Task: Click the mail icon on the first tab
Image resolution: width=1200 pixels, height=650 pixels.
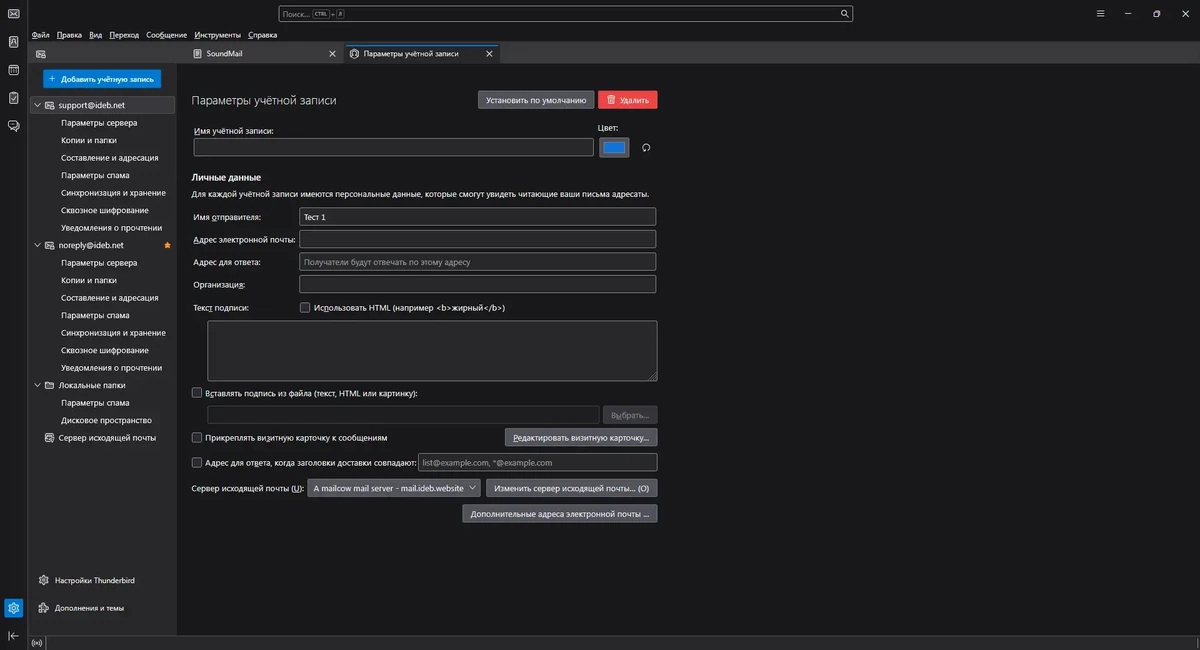Action: pyautogui.click(x=41, y=54)
